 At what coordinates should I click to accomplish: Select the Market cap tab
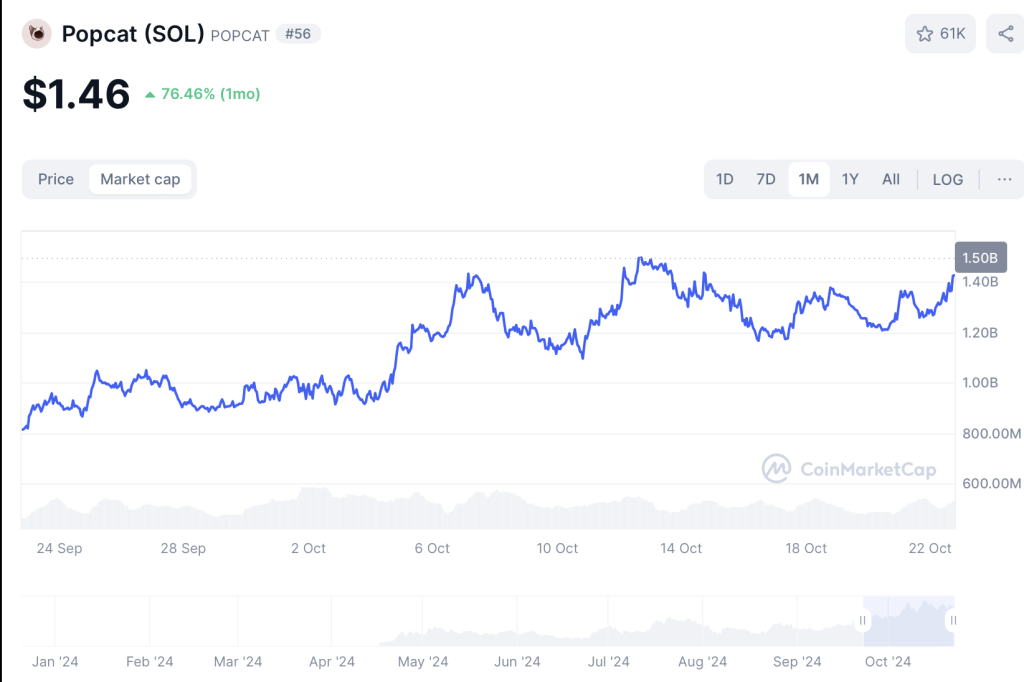point(140,179)
